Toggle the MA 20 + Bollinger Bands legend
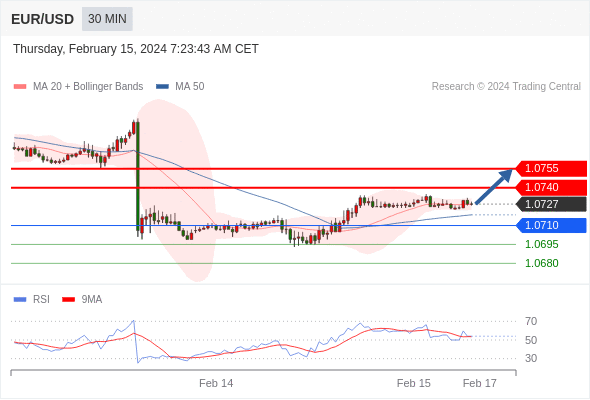This screenshot has width=590, height=400. [78, 87]
